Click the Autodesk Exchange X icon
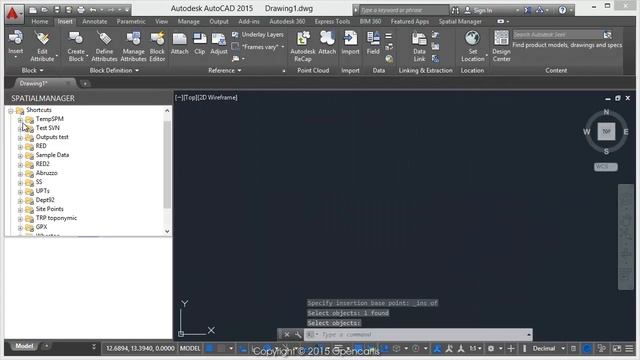Screen dimensions: 640x360 click(527, 10)
